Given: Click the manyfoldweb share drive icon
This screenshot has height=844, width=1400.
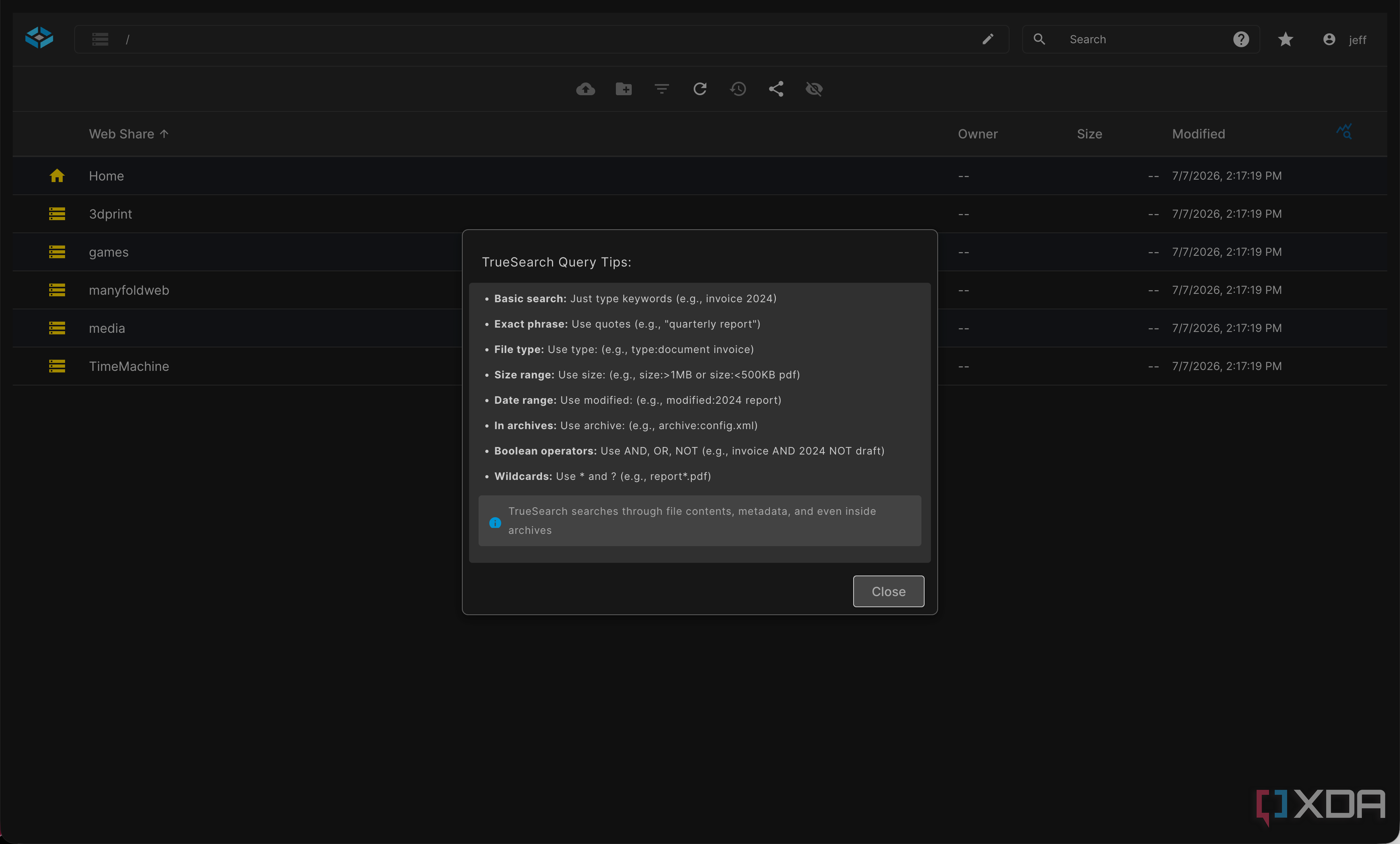Looking at the screenshot, I should pos(57,290).
